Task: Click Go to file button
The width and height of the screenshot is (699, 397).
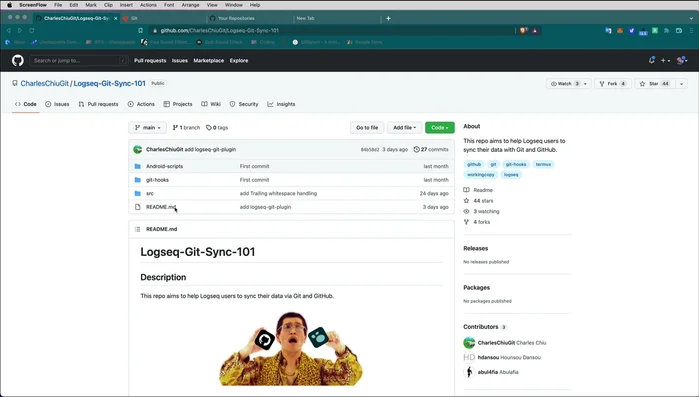Action: tap(367, 127)
